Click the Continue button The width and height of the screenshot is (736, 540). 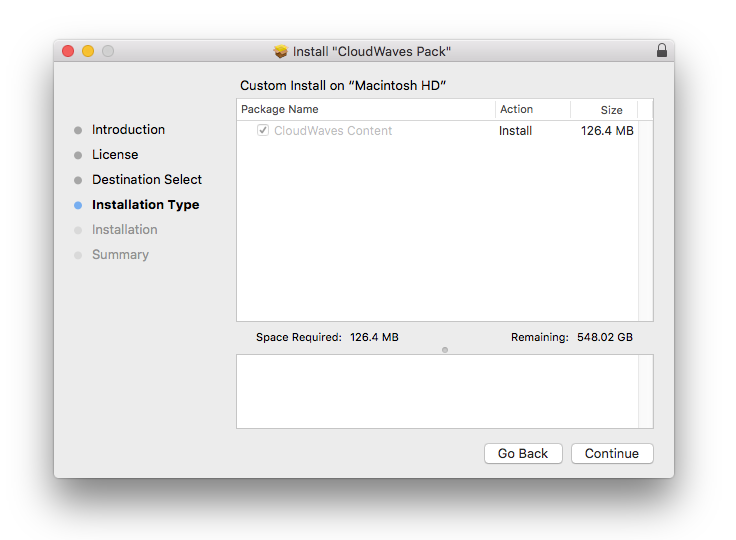pos(611,453)
